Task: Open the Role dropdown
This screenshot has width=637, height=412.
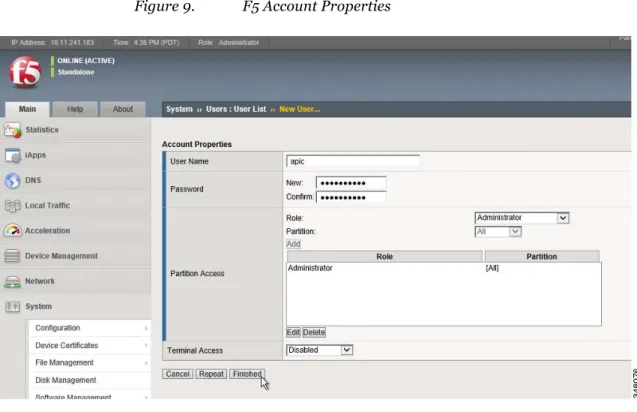Action: click(522, 218)
